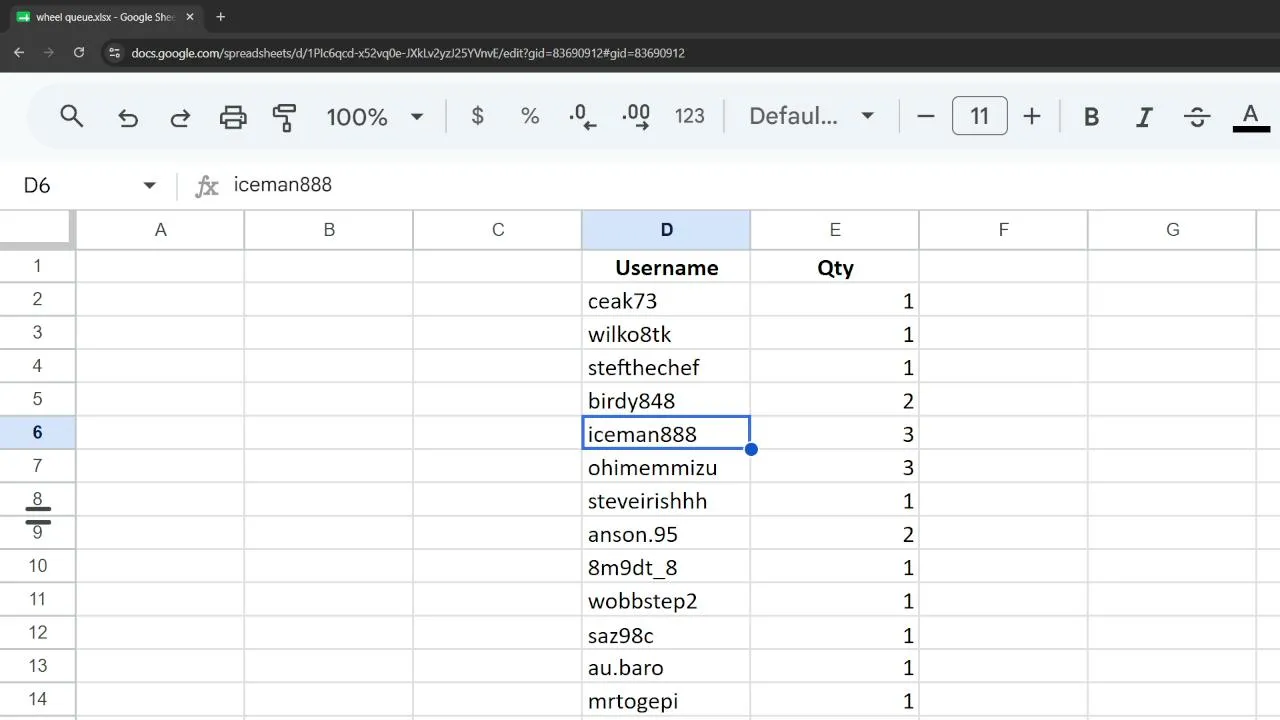This screenshot has width=1280, height=720.
Task: Print the spreadsheet
Action: (x=233, y=117)
